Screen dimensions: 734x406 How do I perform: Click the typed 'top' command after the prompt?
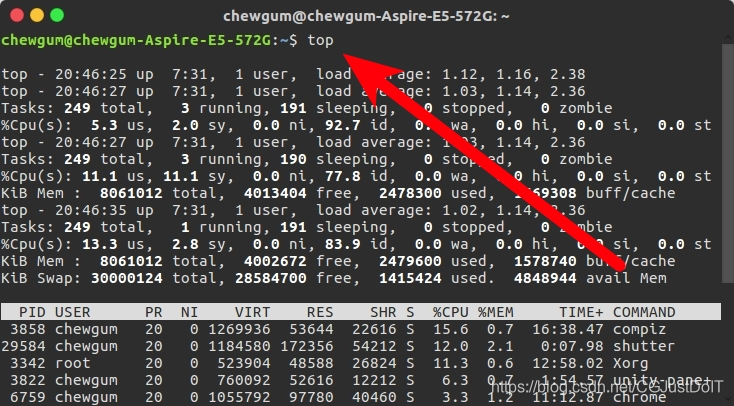pos(320,41)
